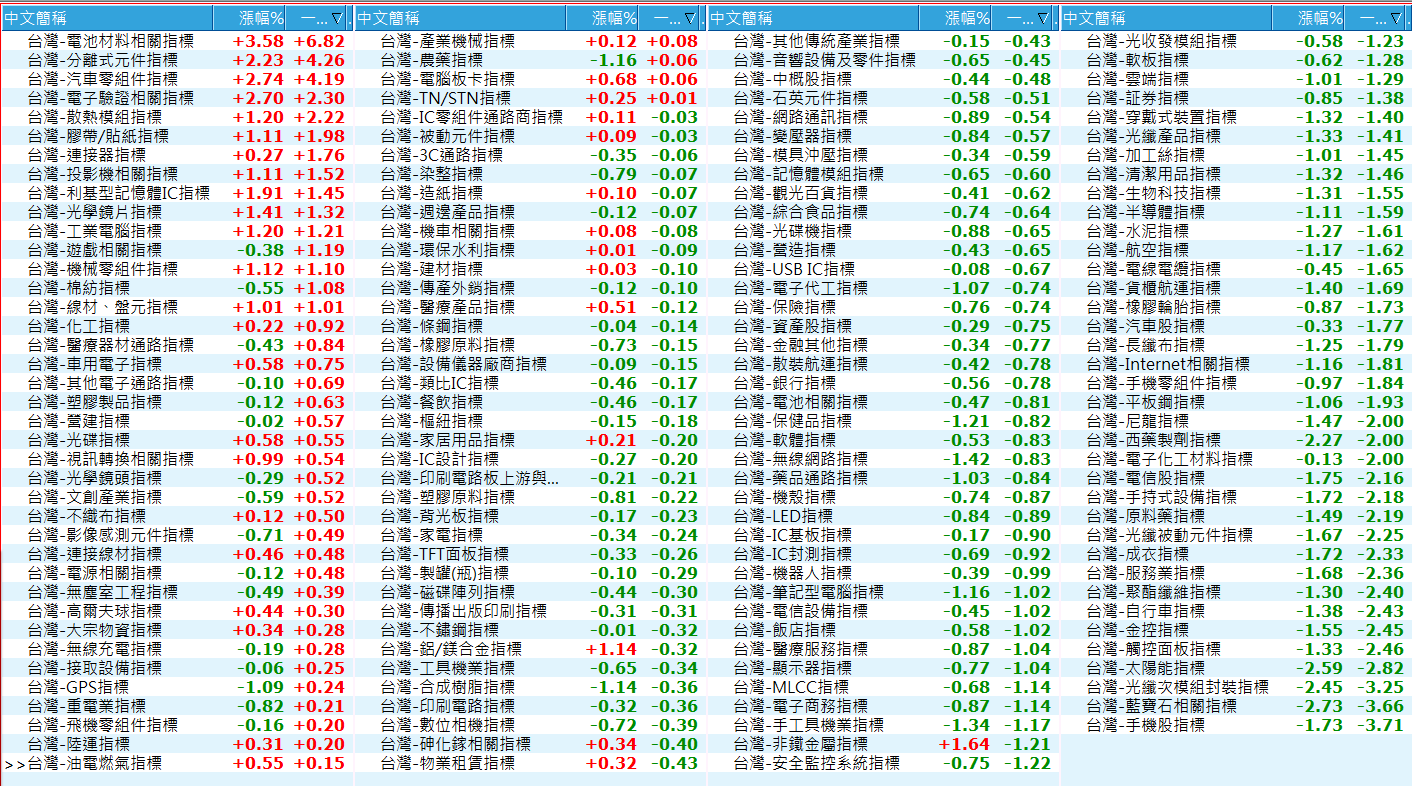Click 中文簡稱 header above 台灣-電池材料相關指標
1412x786 pixels.
[x=30, y=18]
